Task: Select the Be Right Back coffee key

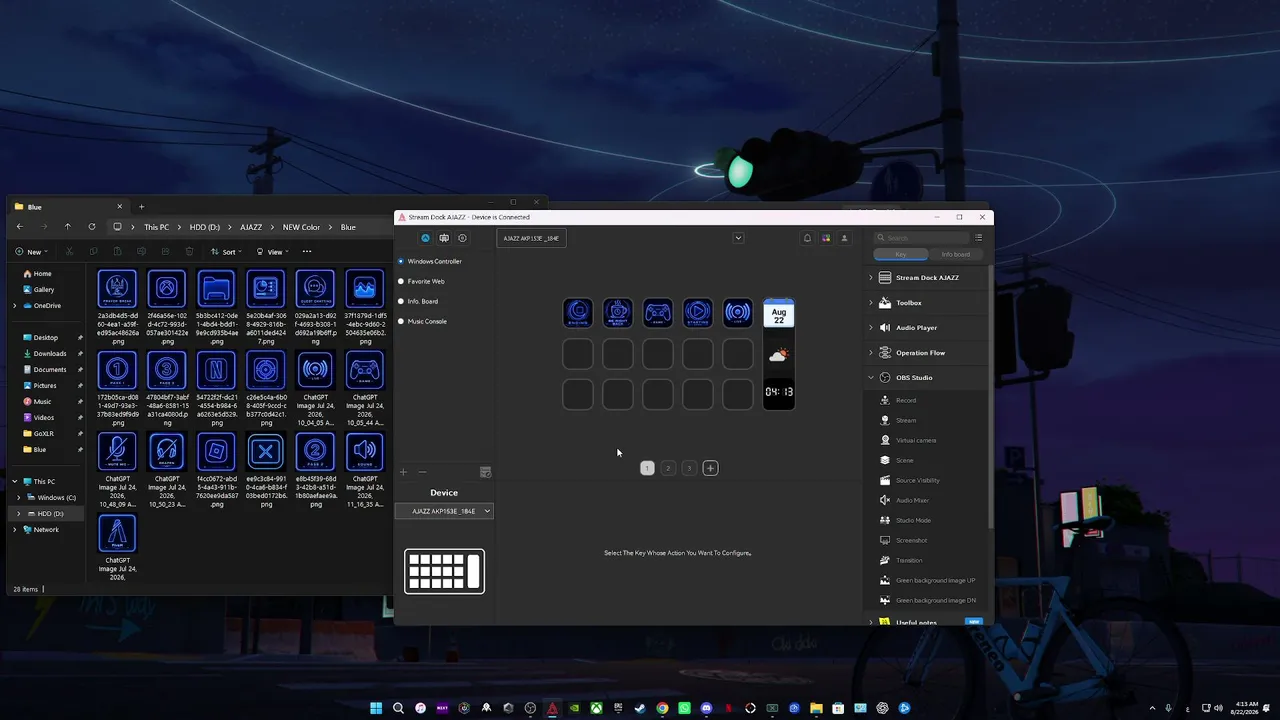Action: click(x=618, y=313)
